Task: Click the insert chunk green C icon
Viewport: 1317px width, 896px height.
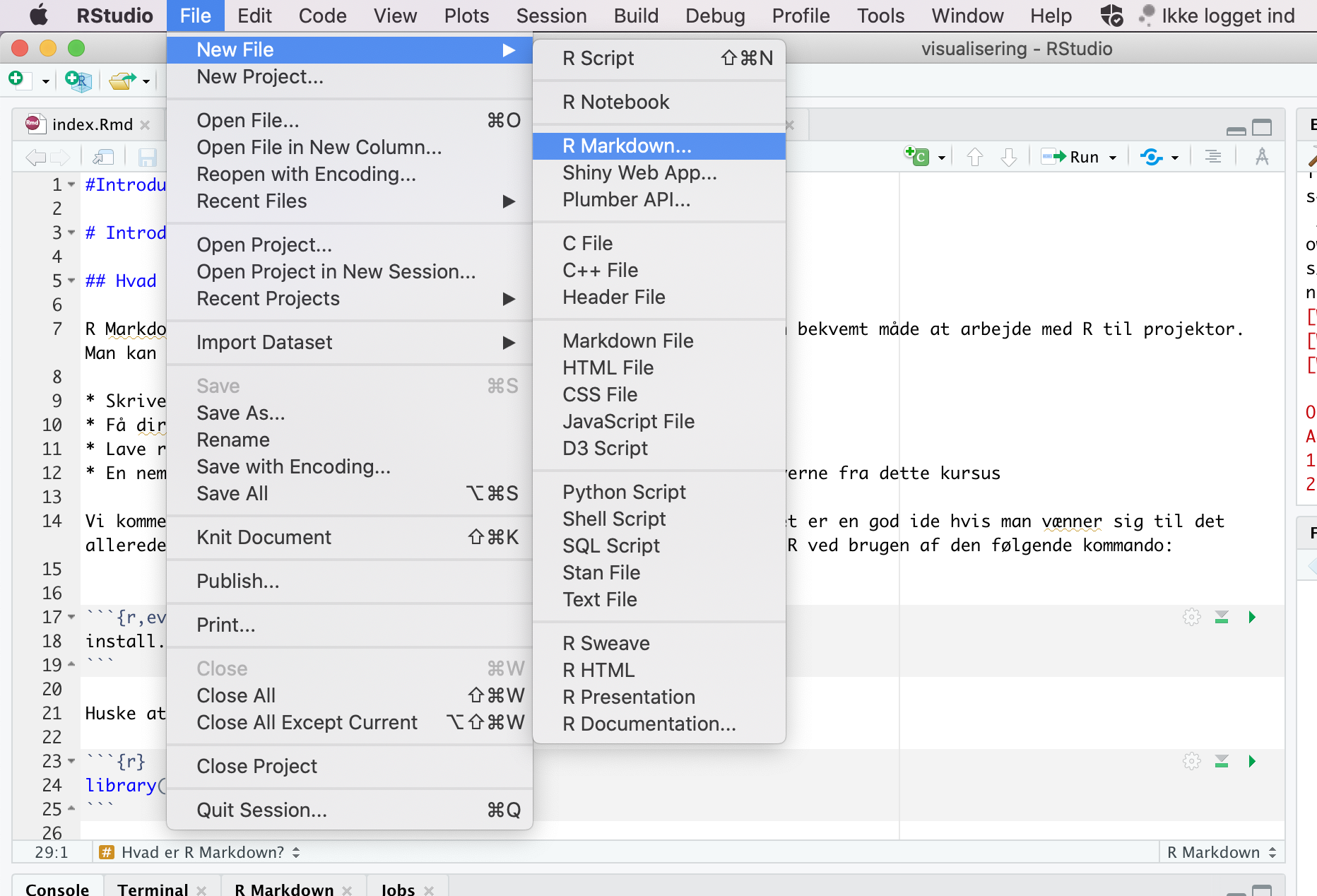Action: click(x=918, y=156)
